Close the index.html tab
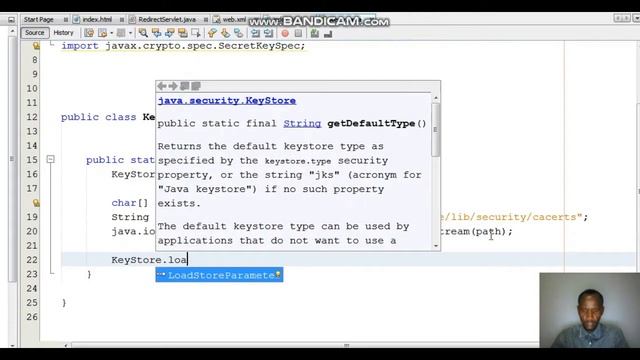 pyautogui.click(x=122, y=20)
